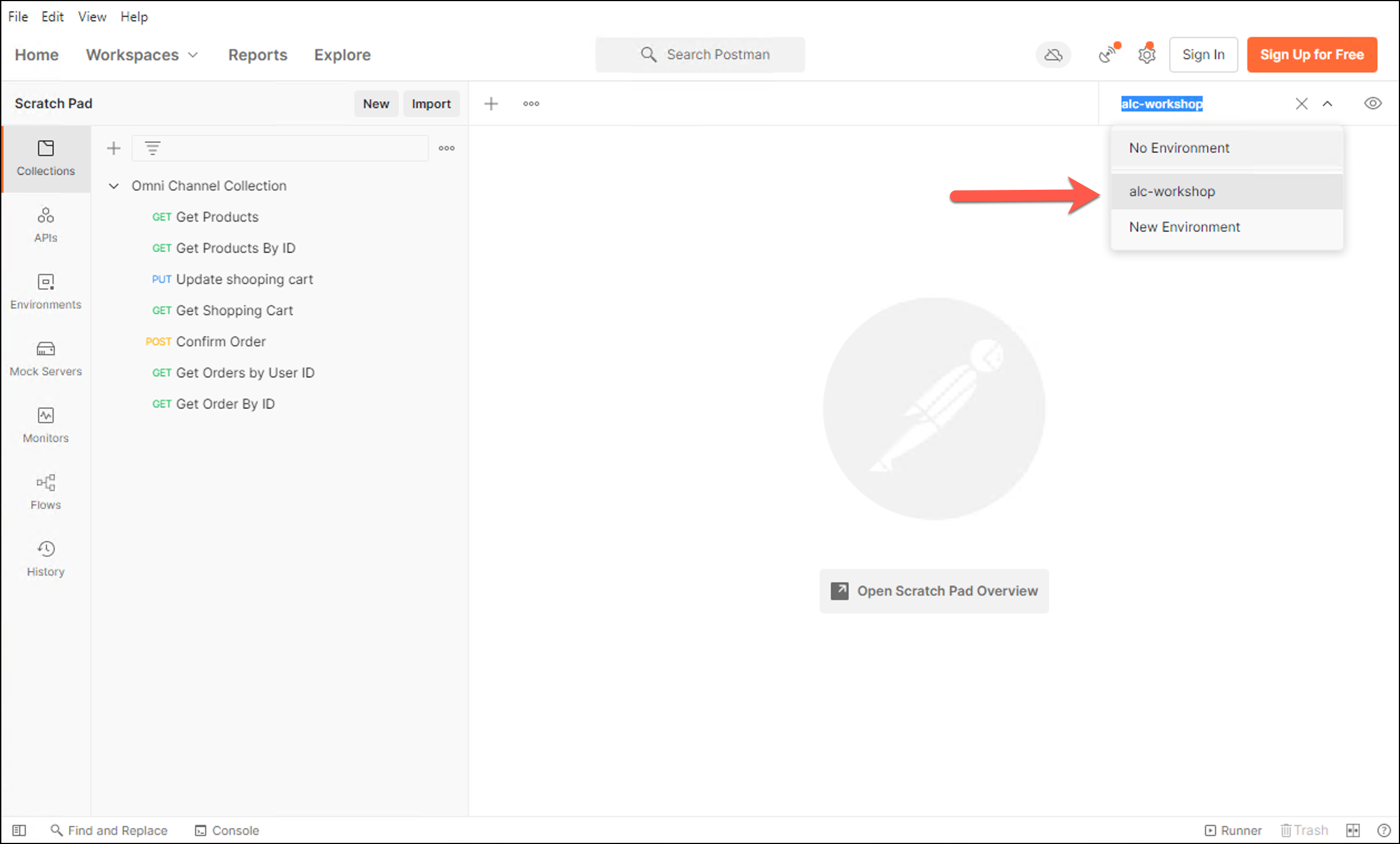1400x844 pixels.
Task: Toggle sidebar with bottom-left panel icon
Action: 19,831
